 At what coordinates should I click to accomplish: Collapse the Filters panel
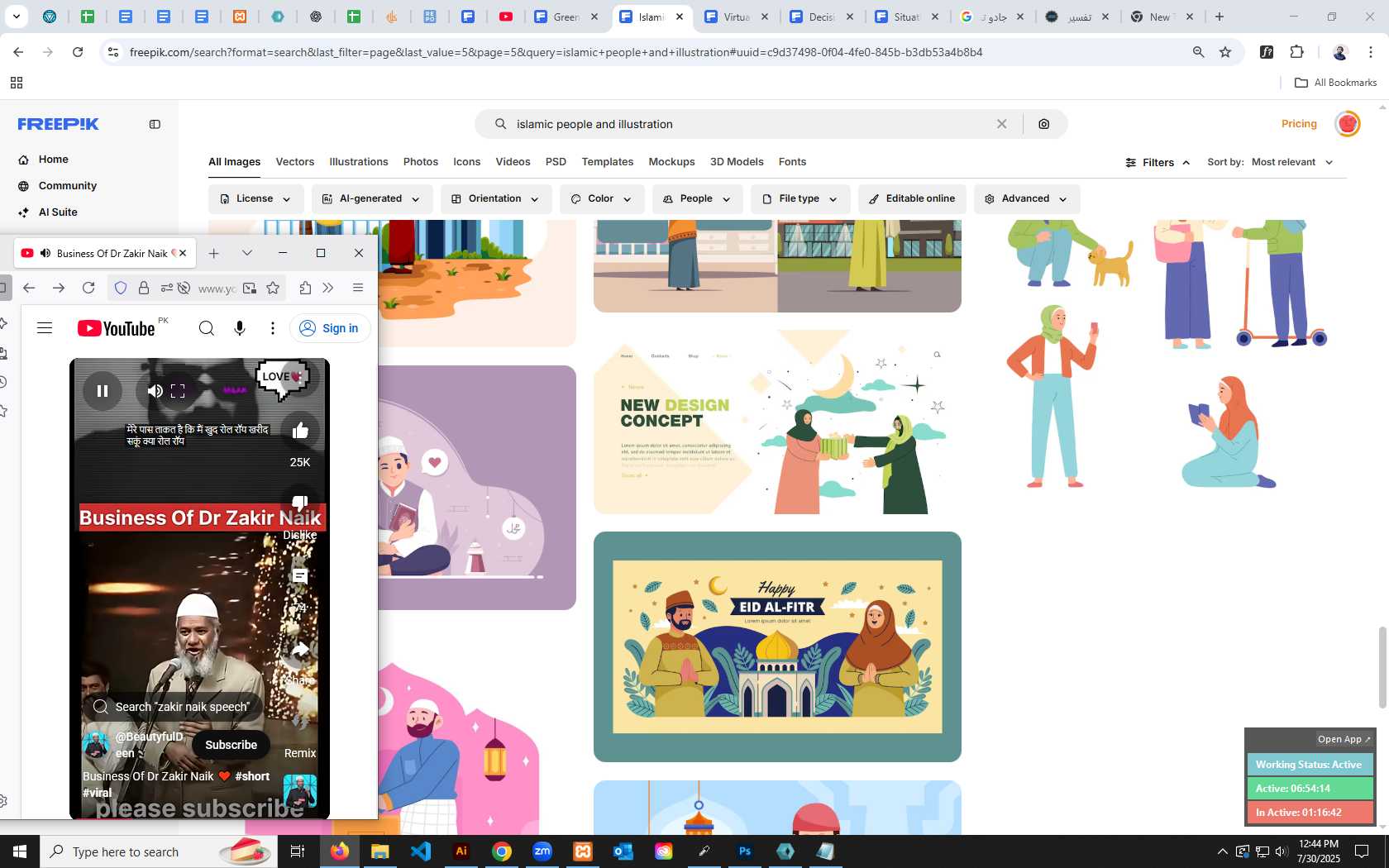pyautogui.click(x=1157, y=163)
